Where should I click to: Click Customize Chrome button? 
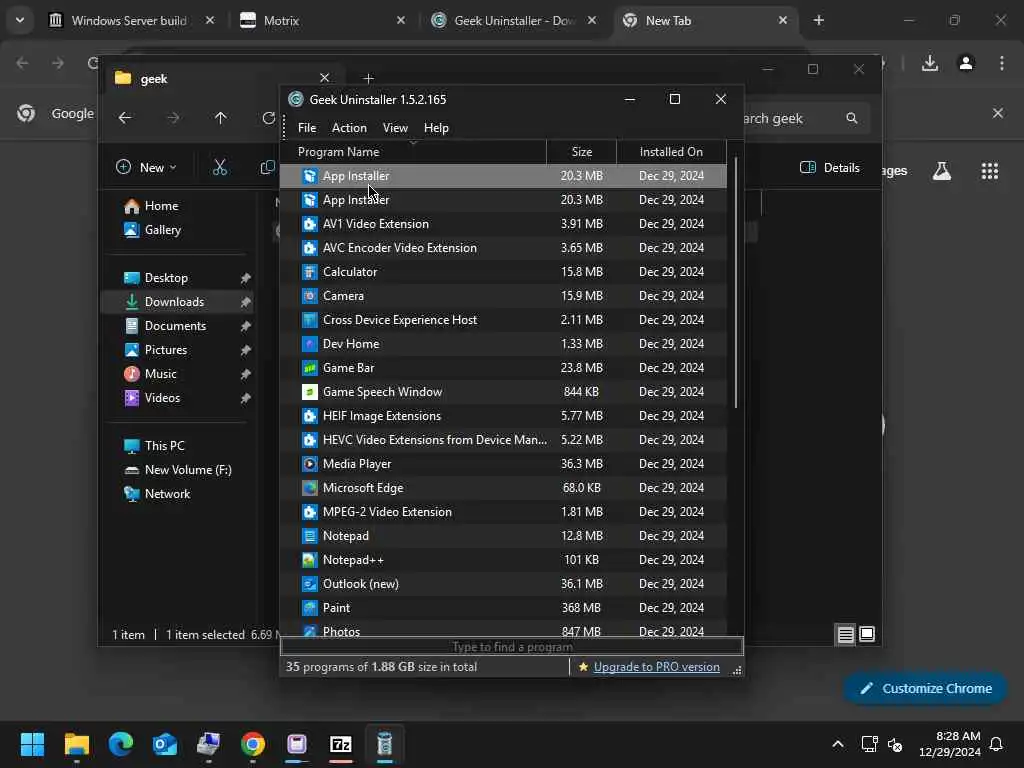coord(925,688)
